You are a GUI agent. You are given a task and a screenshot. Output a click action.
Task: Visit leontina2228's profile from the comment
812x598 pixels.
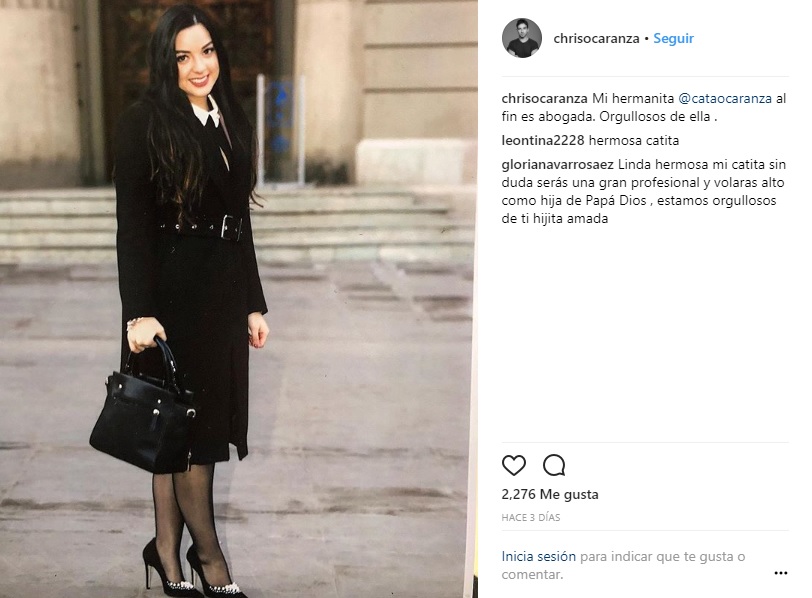542,140
